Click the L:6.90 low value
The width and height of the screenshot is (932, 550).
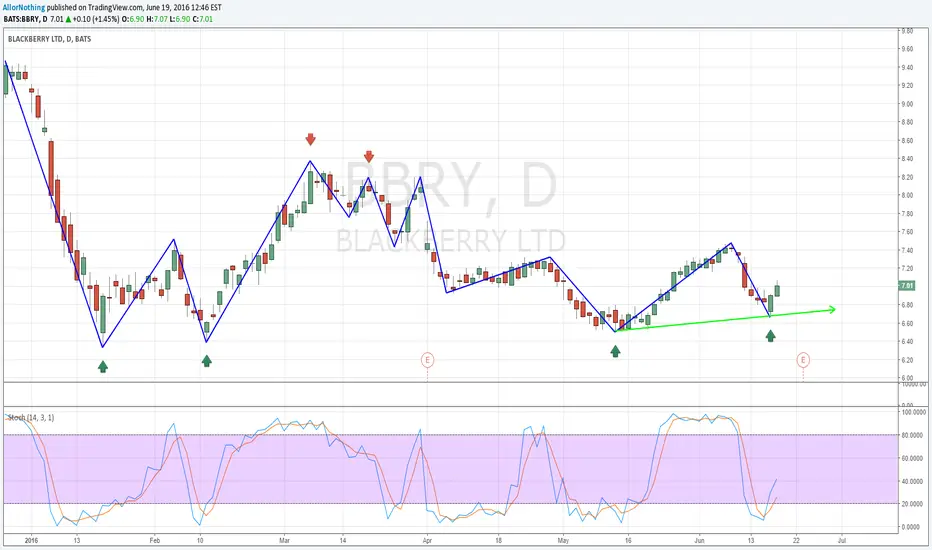(x=180, y=19)
